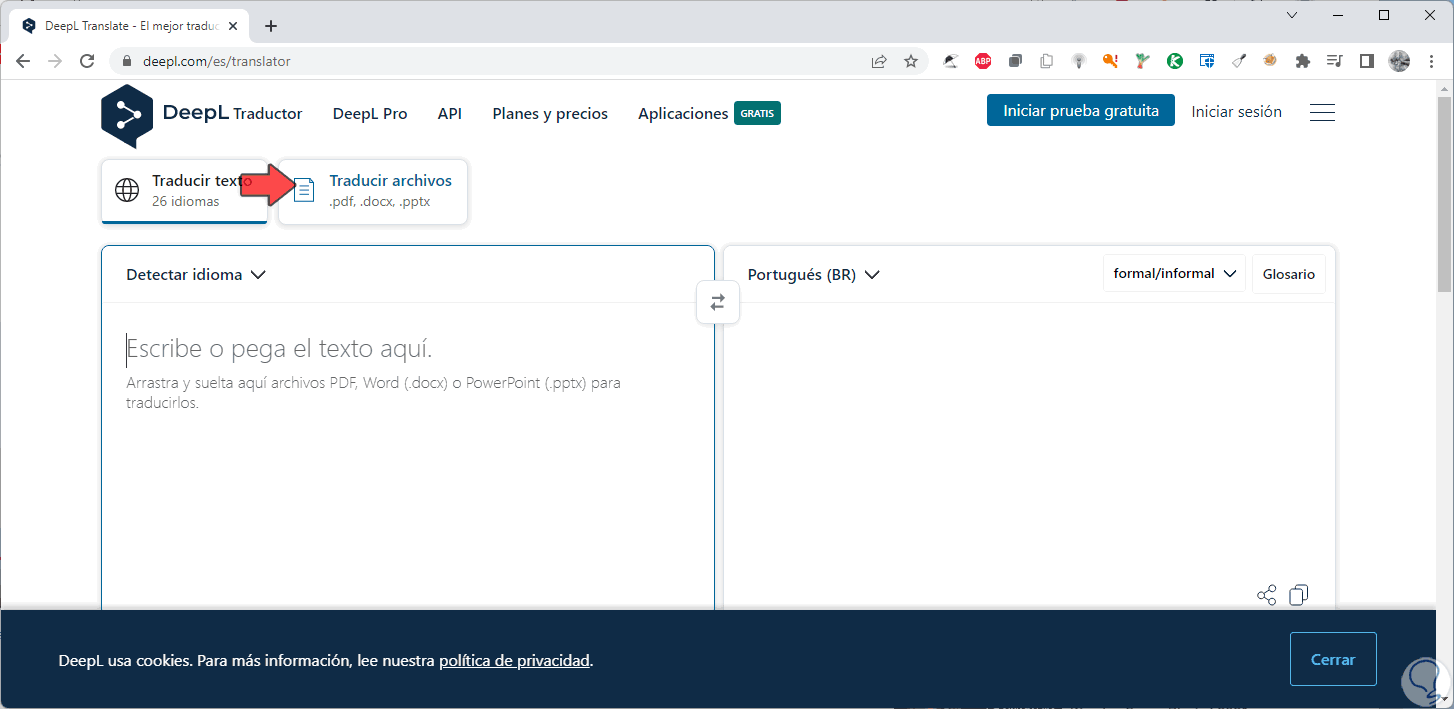Open the Adblock Plus extension
The image size is (1454, 709).
(983, 61)
